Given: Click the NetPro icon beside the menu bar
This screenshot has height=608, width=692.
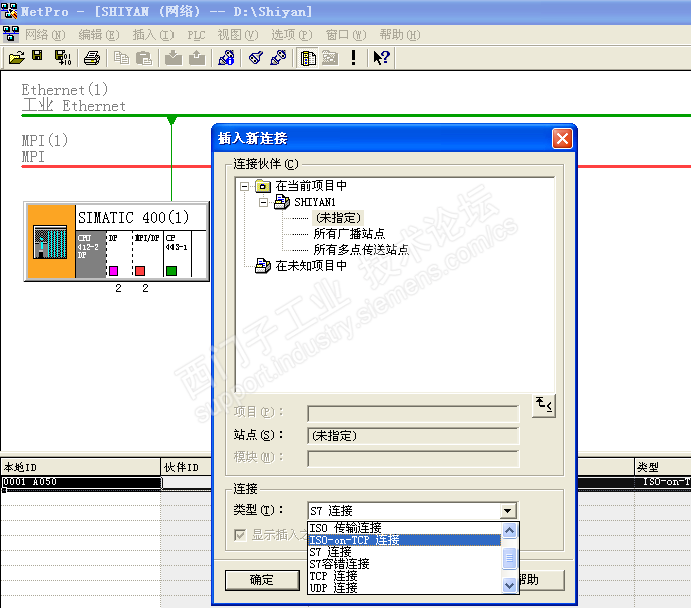Looking at the screenshot, I should (11, 34).
